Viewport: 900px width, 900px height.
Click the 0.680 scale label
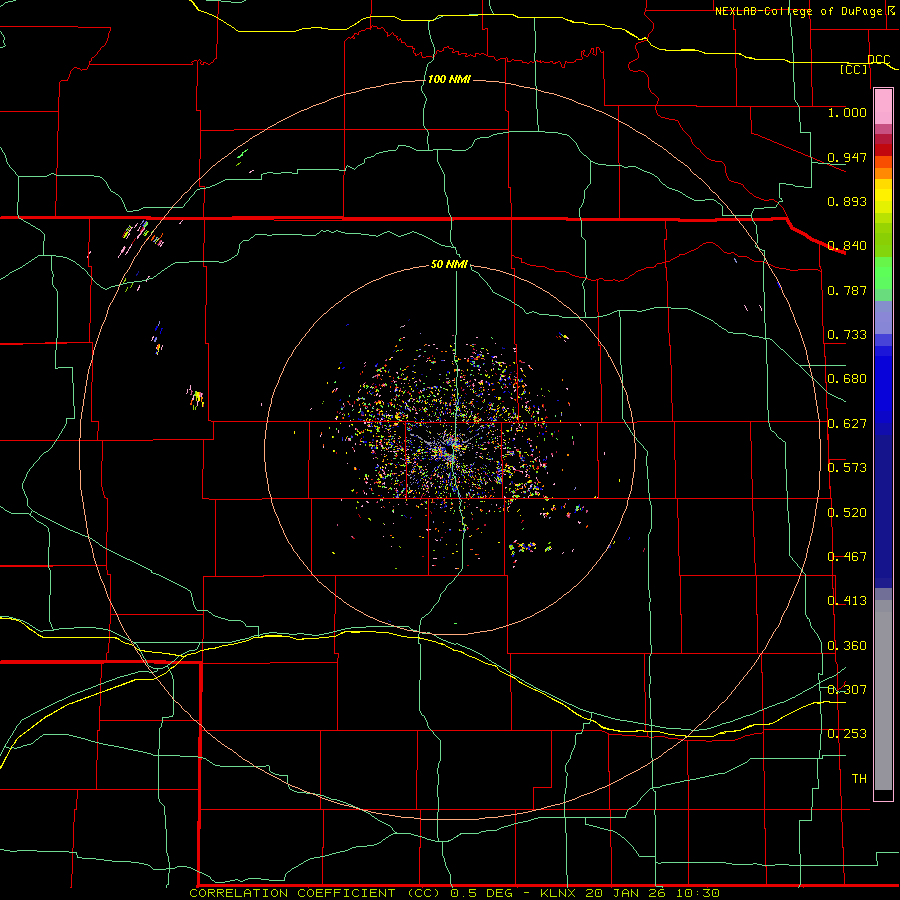(x=847, y=379)
